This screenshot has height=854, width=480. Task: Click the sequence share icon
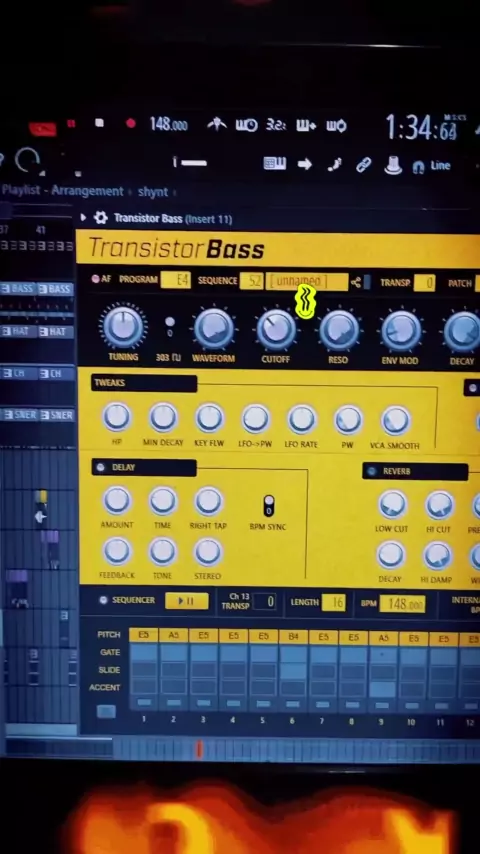356,282
